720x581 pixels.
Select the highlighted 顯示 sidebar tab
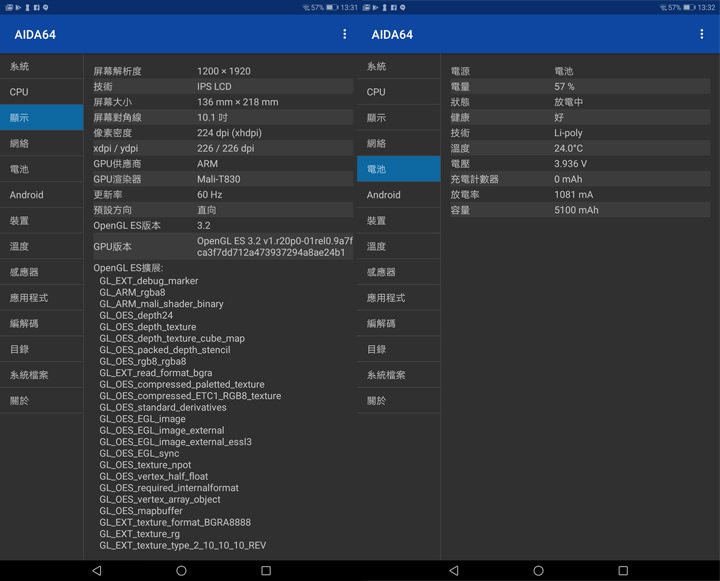41,118
